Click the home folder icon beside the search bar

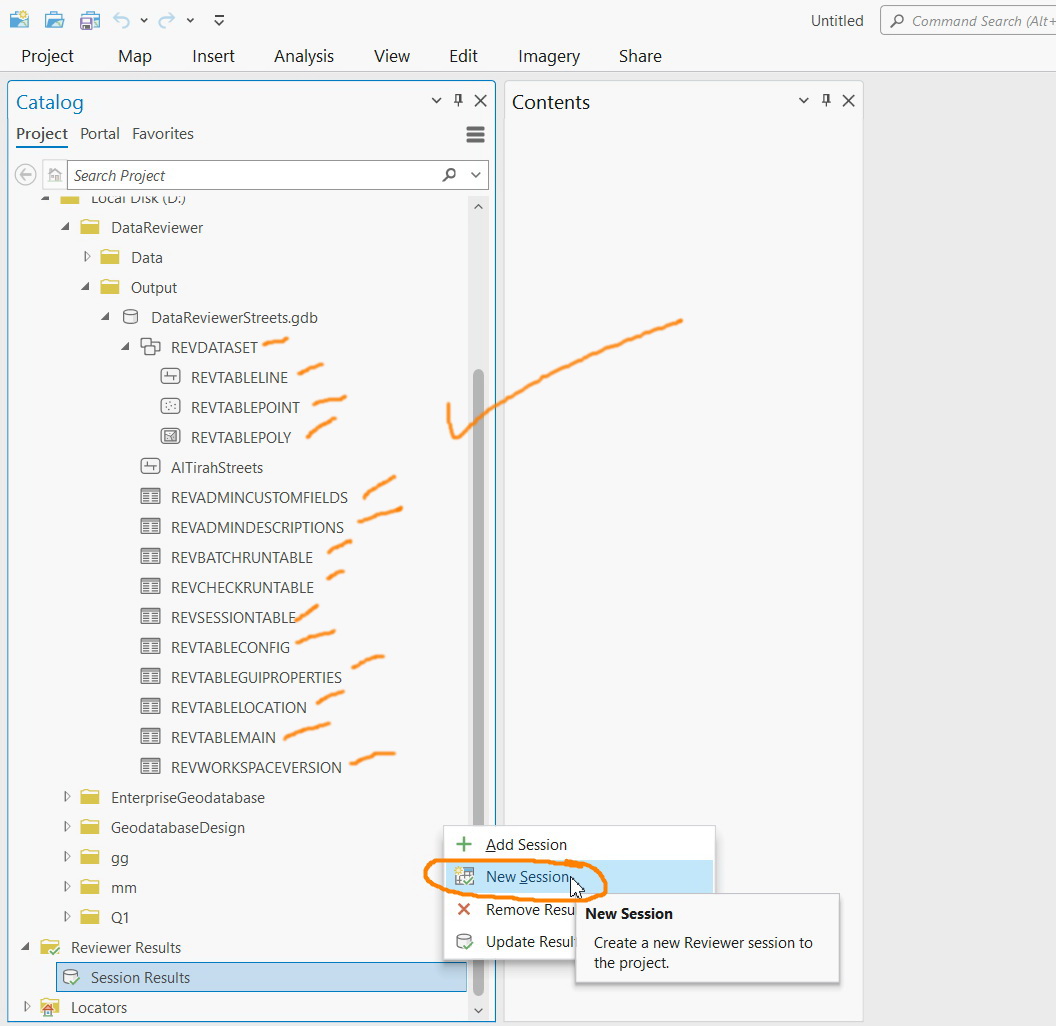coord(55,174)
